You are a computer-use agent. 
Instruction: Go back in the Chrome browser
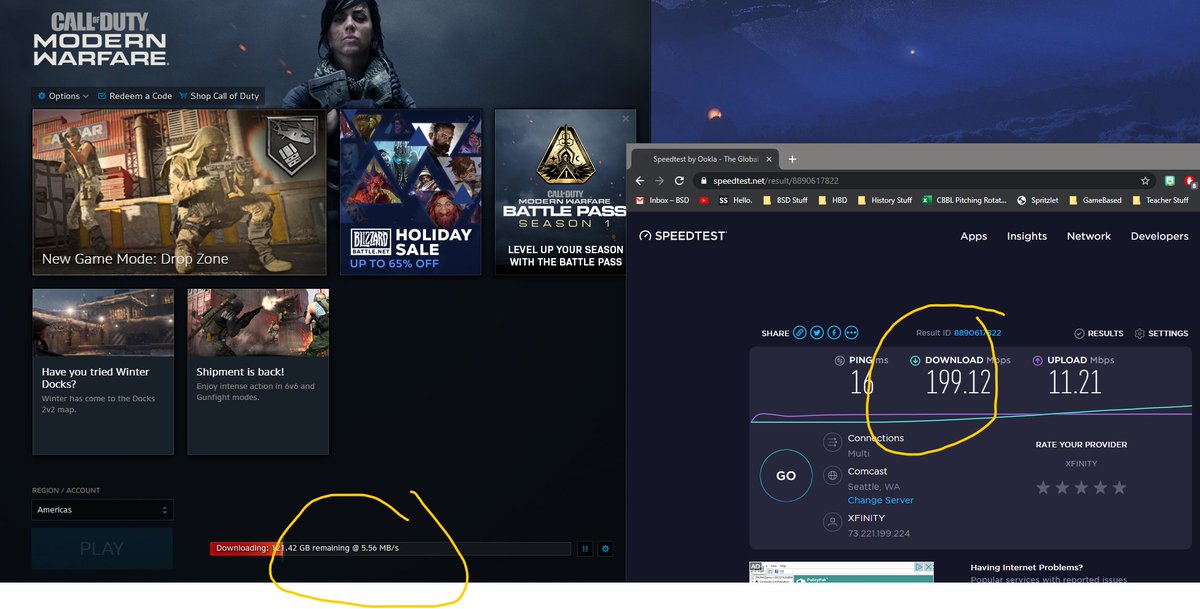click(x=641, y=181)
